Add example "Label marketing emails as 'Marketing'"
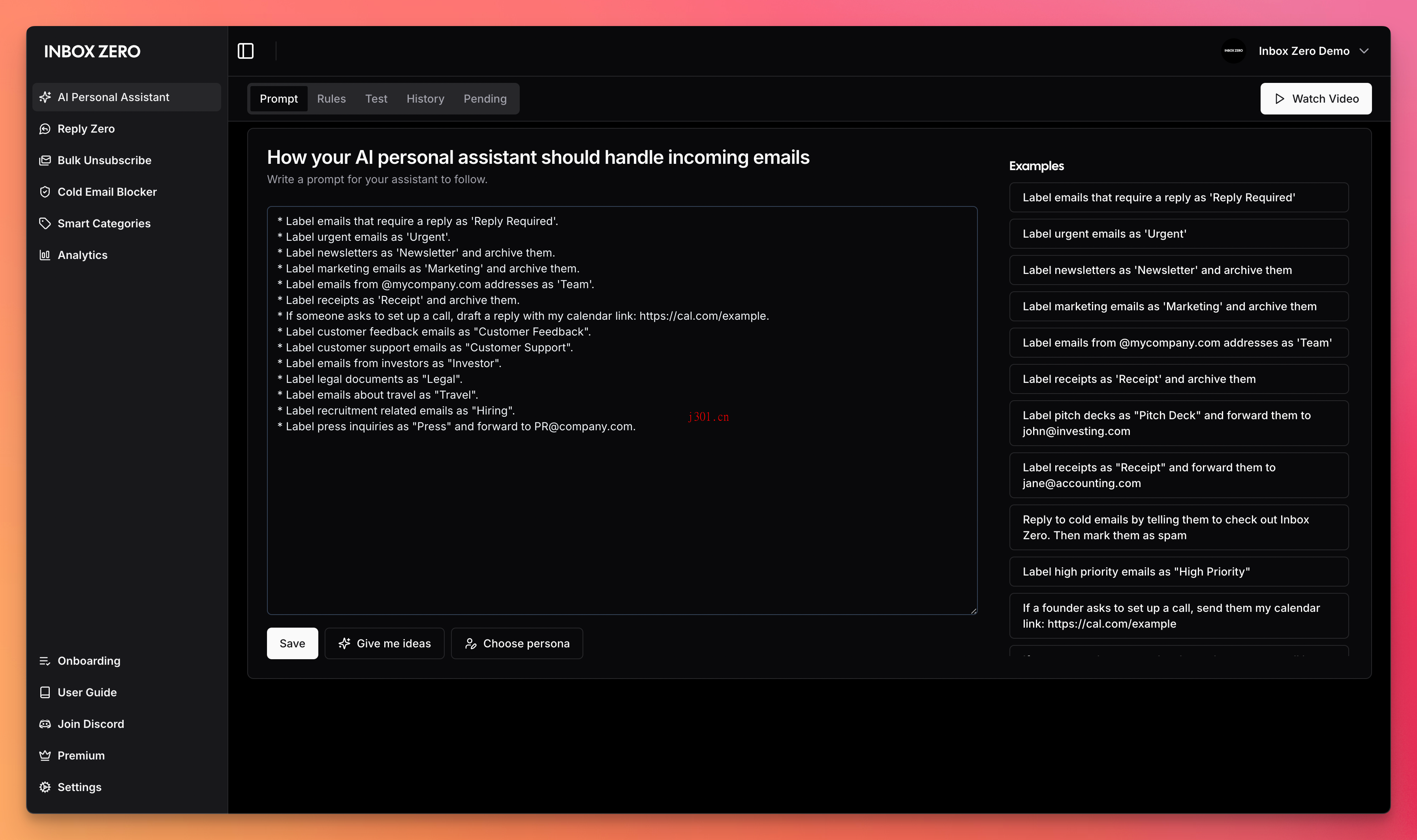 [1179, 306]
